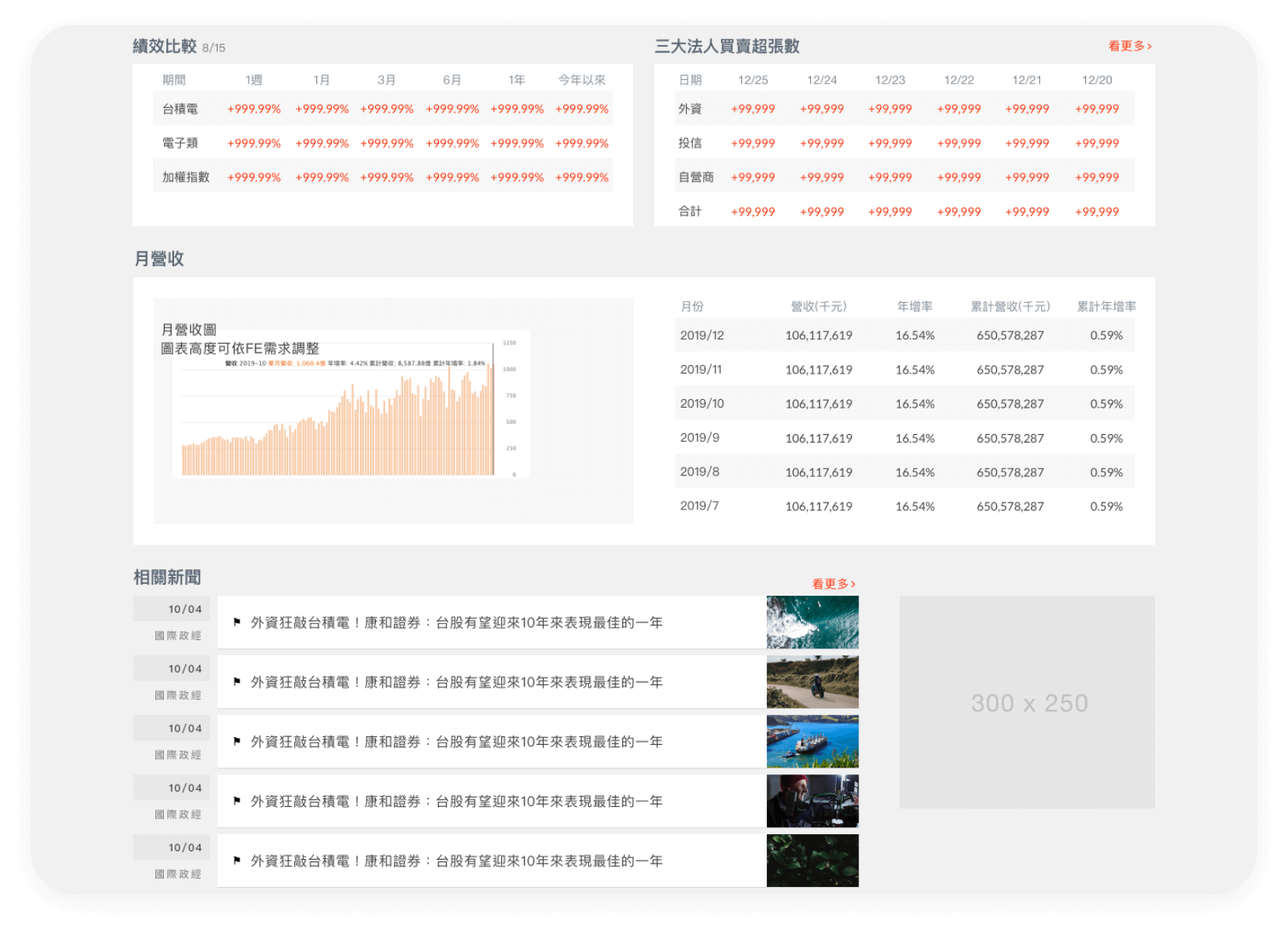Click the 今年以來 column header in 績效比較
This screenshot has height=932, width=1288.
click(x=581, y=80)
